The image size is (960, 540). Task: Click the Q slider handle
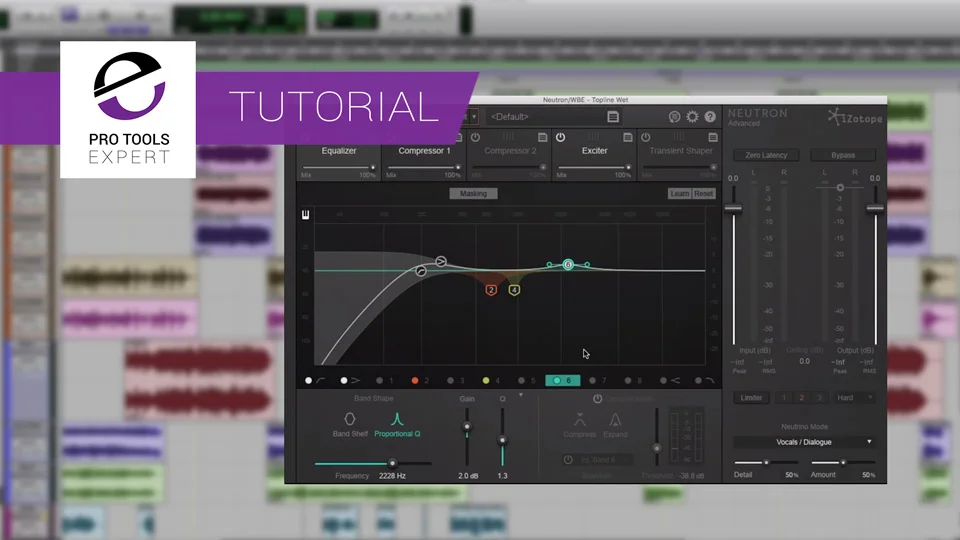click(503, 440)
